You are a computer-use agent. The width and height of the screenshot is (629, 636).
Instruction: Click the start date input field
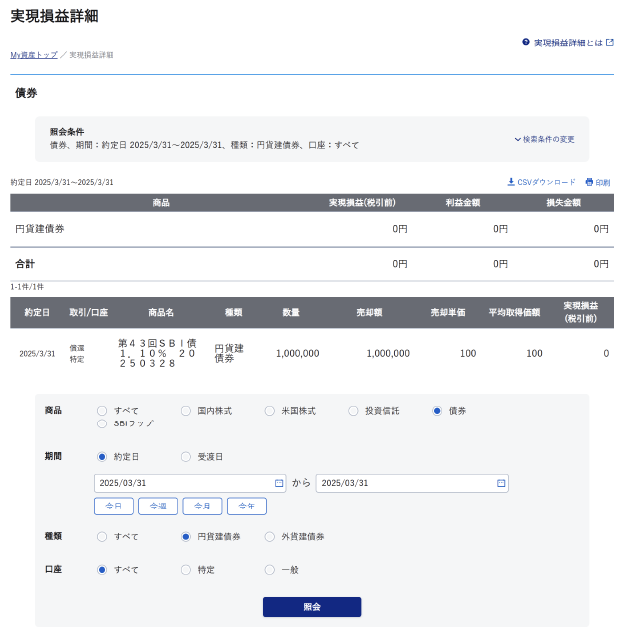[180, 483]
